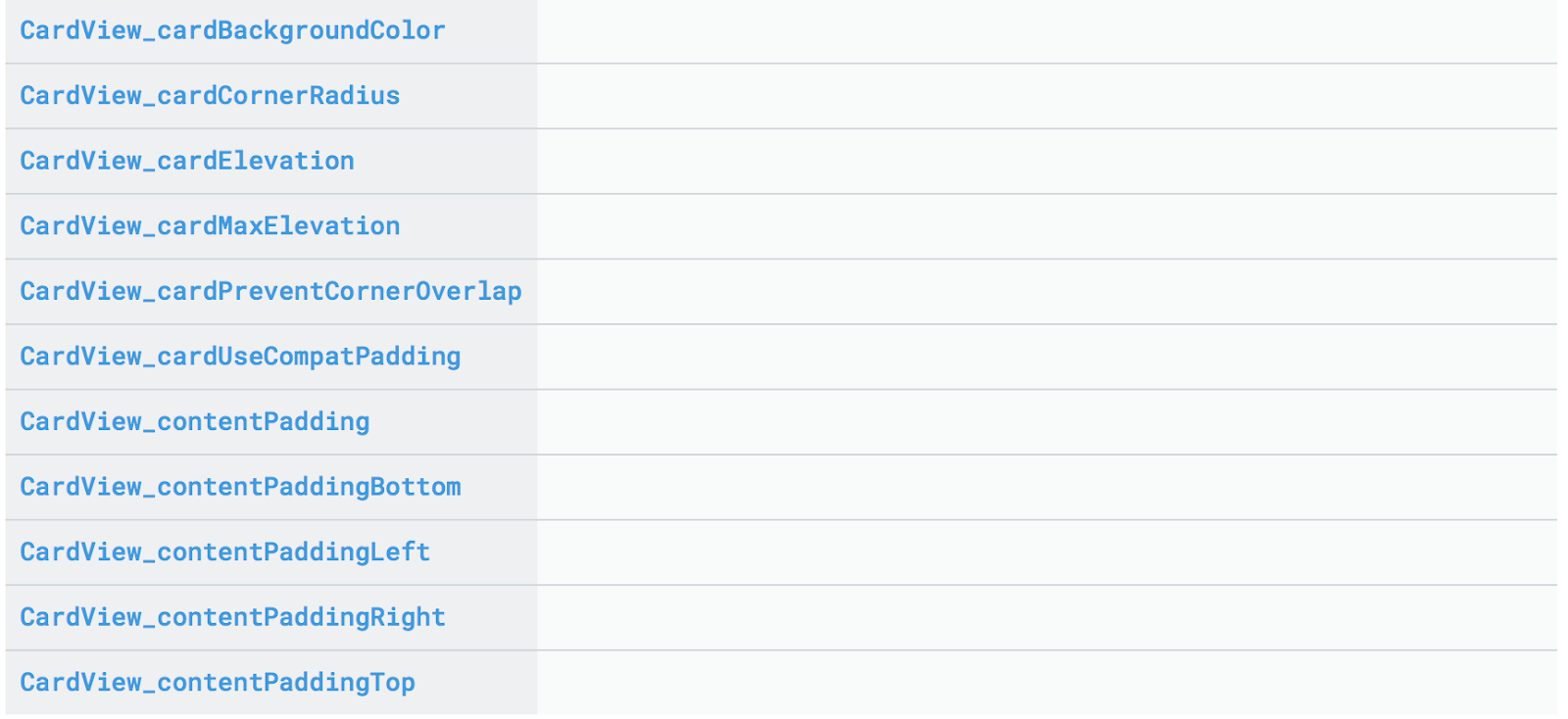Select the blank cell next to CardView_cardUseCompatPadding

pos(1047,357)
